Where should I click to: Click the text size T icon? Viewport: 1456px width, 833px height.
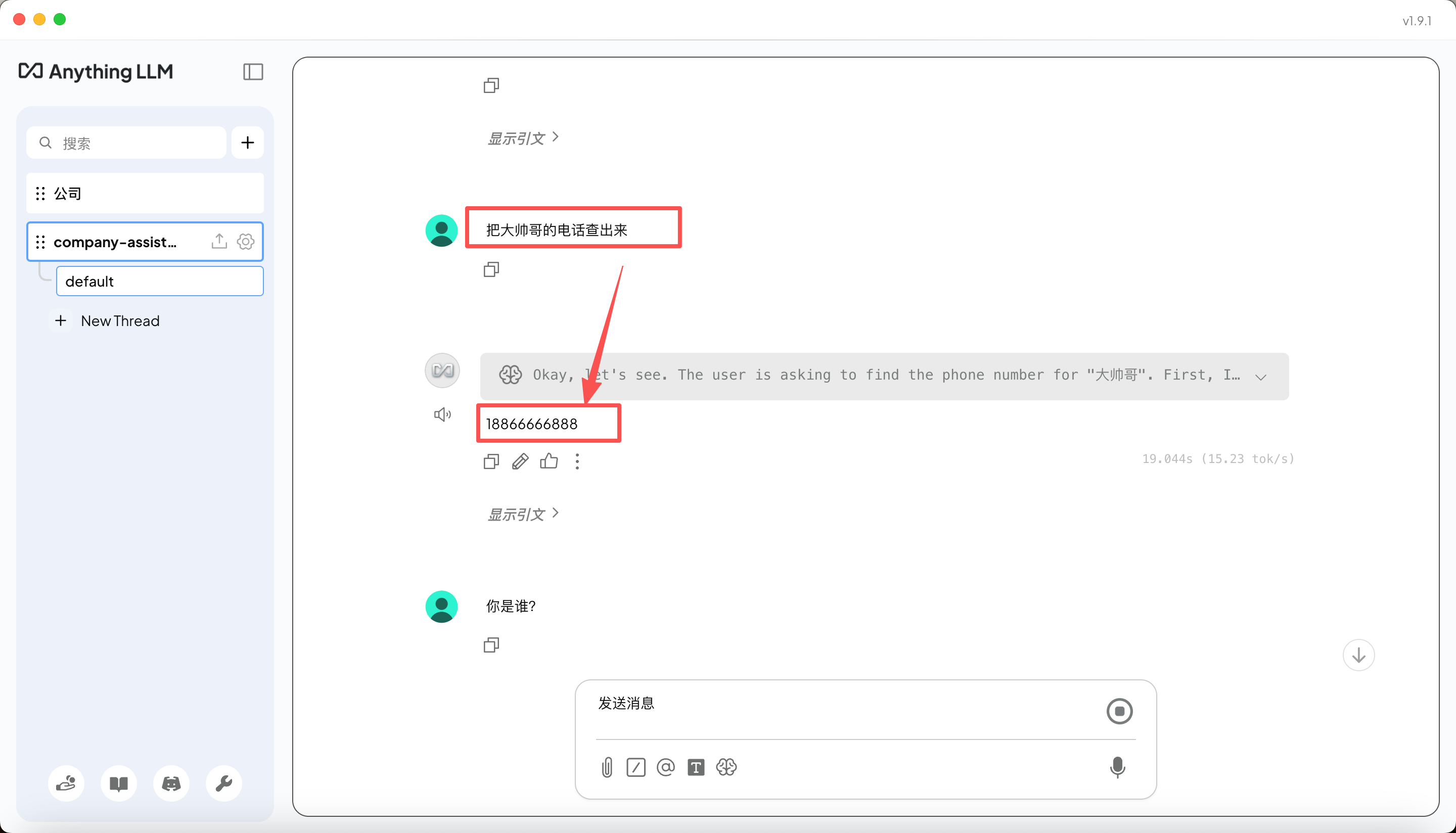click(x=696, y=767)
